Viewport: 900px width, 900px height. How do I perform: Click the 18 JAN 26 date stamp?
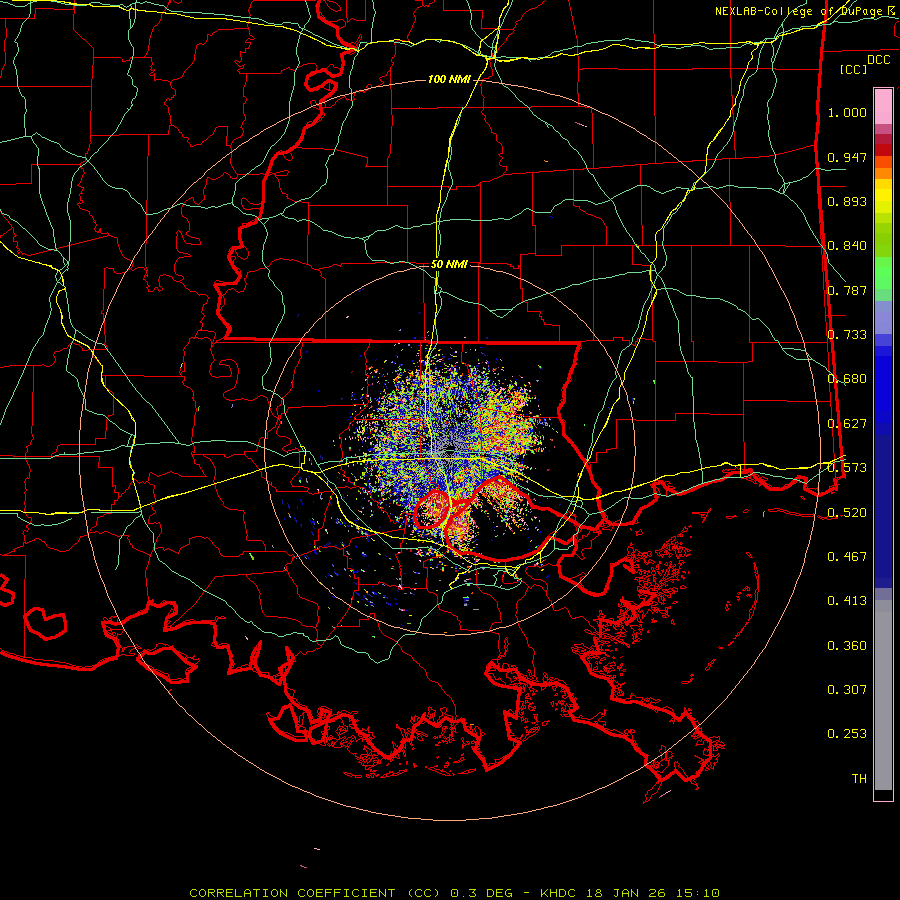coord(627,893)
